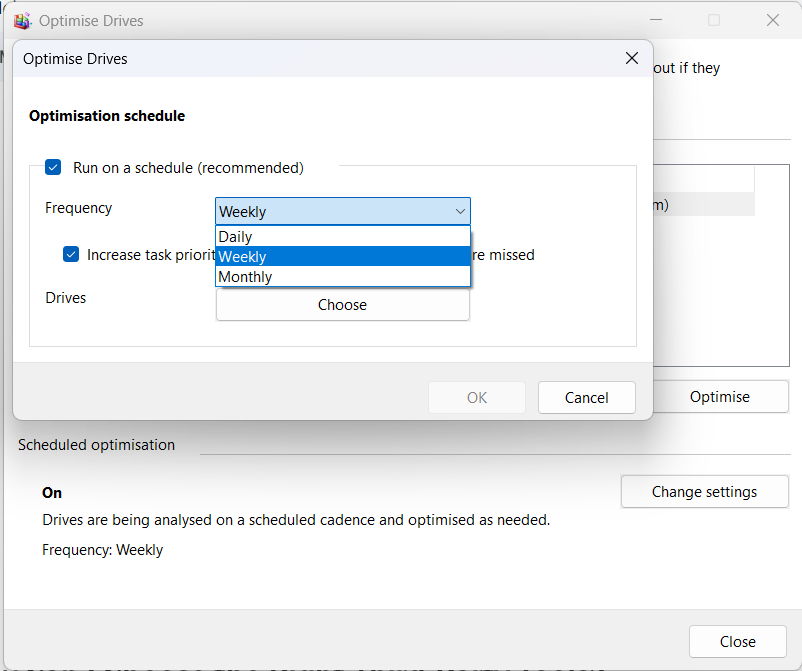Click the Optimise button
The image size is (802, 671).
719,397
